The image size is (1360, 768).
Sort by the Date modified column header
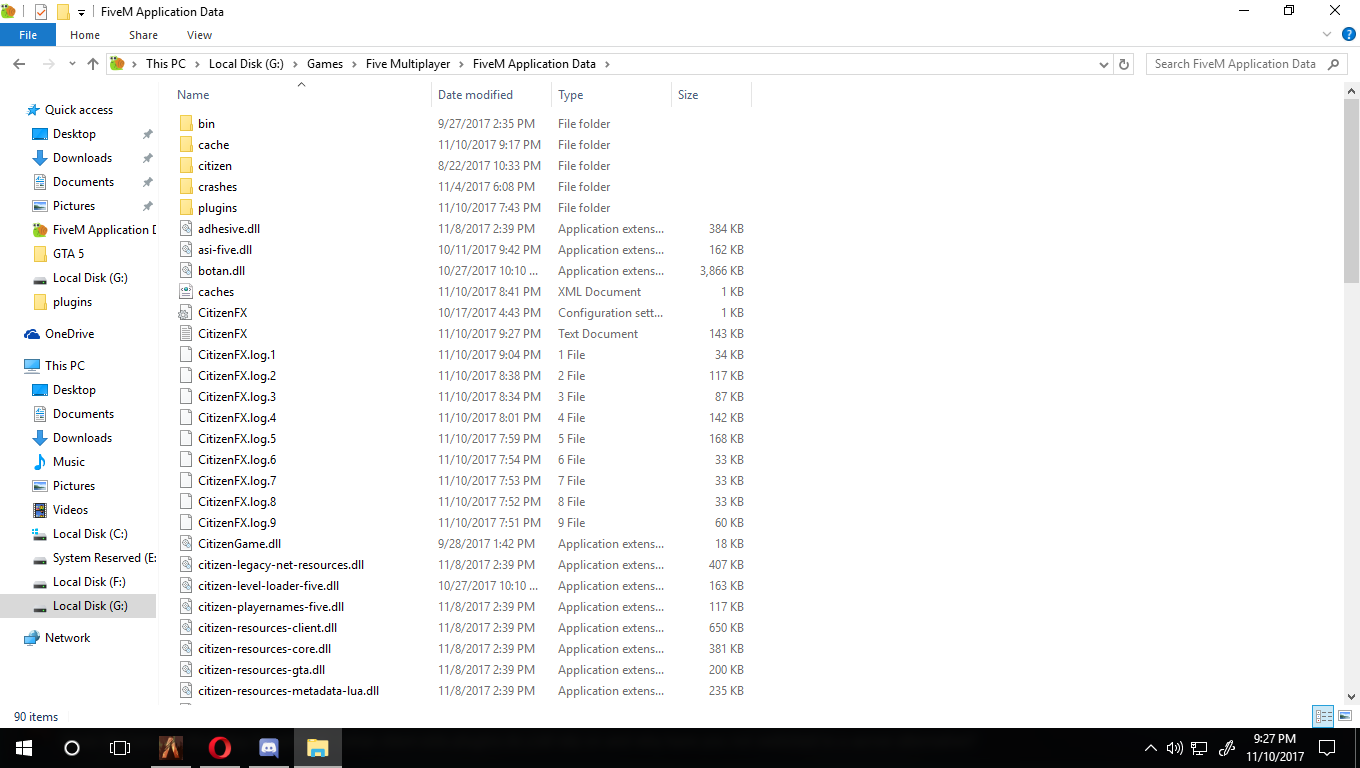[x=491, y=95]
